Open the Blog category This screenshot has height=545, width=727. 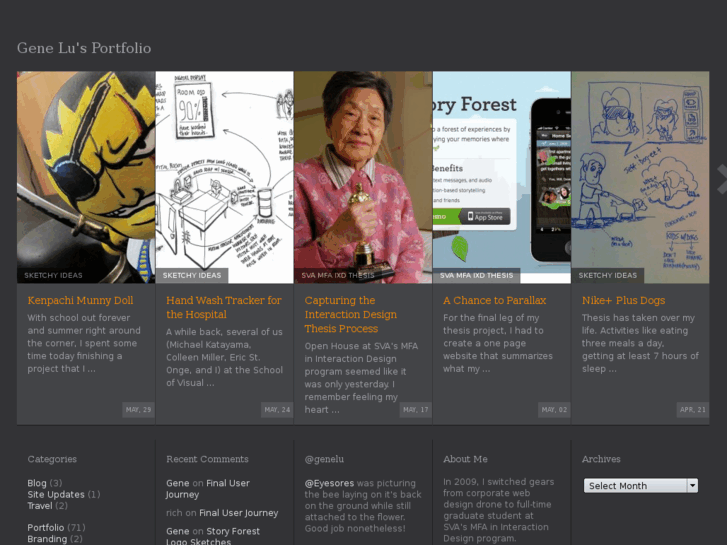pyautogui.click(x=37, y=483)
